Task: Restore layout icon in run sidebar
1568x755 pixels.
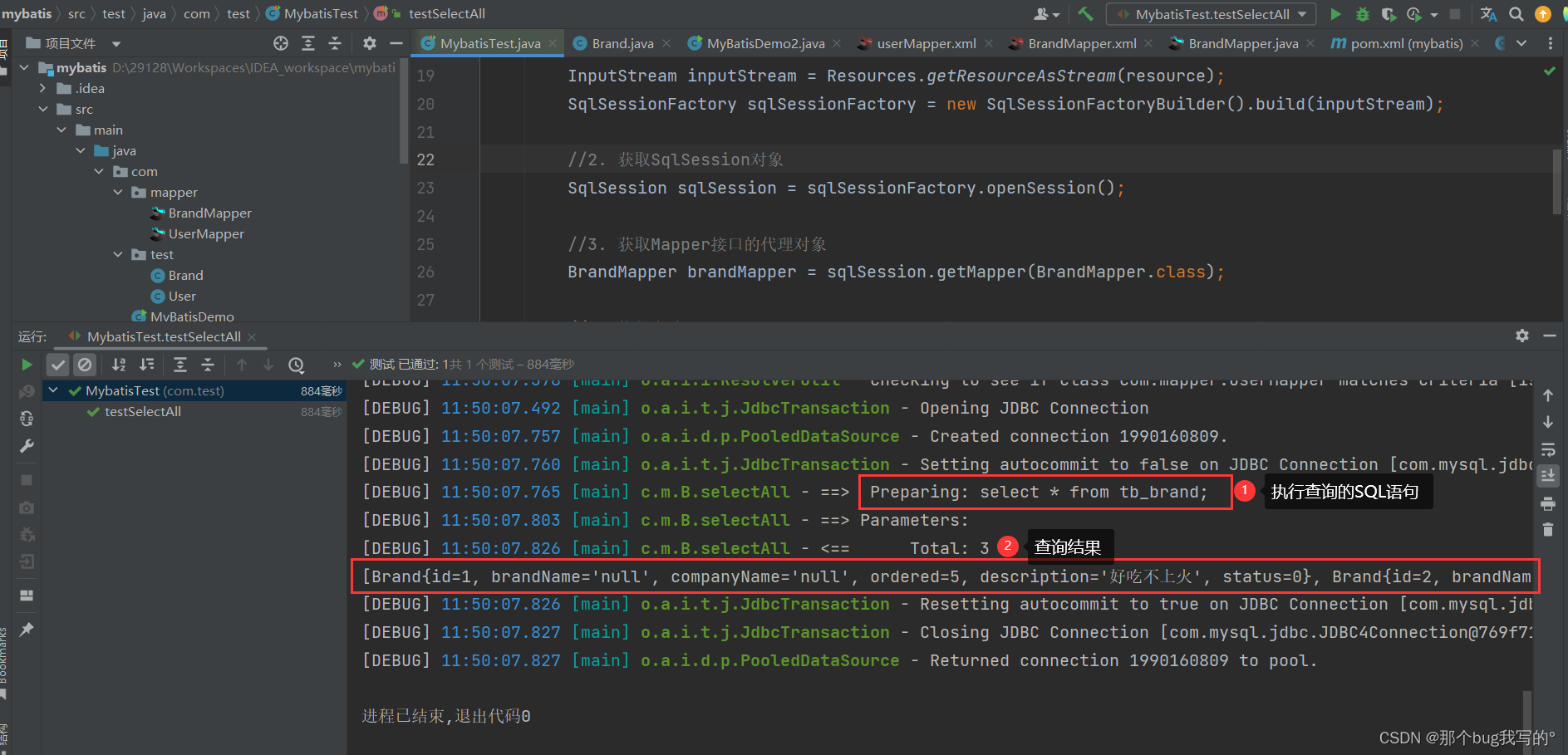Action: tap(27, 596)
